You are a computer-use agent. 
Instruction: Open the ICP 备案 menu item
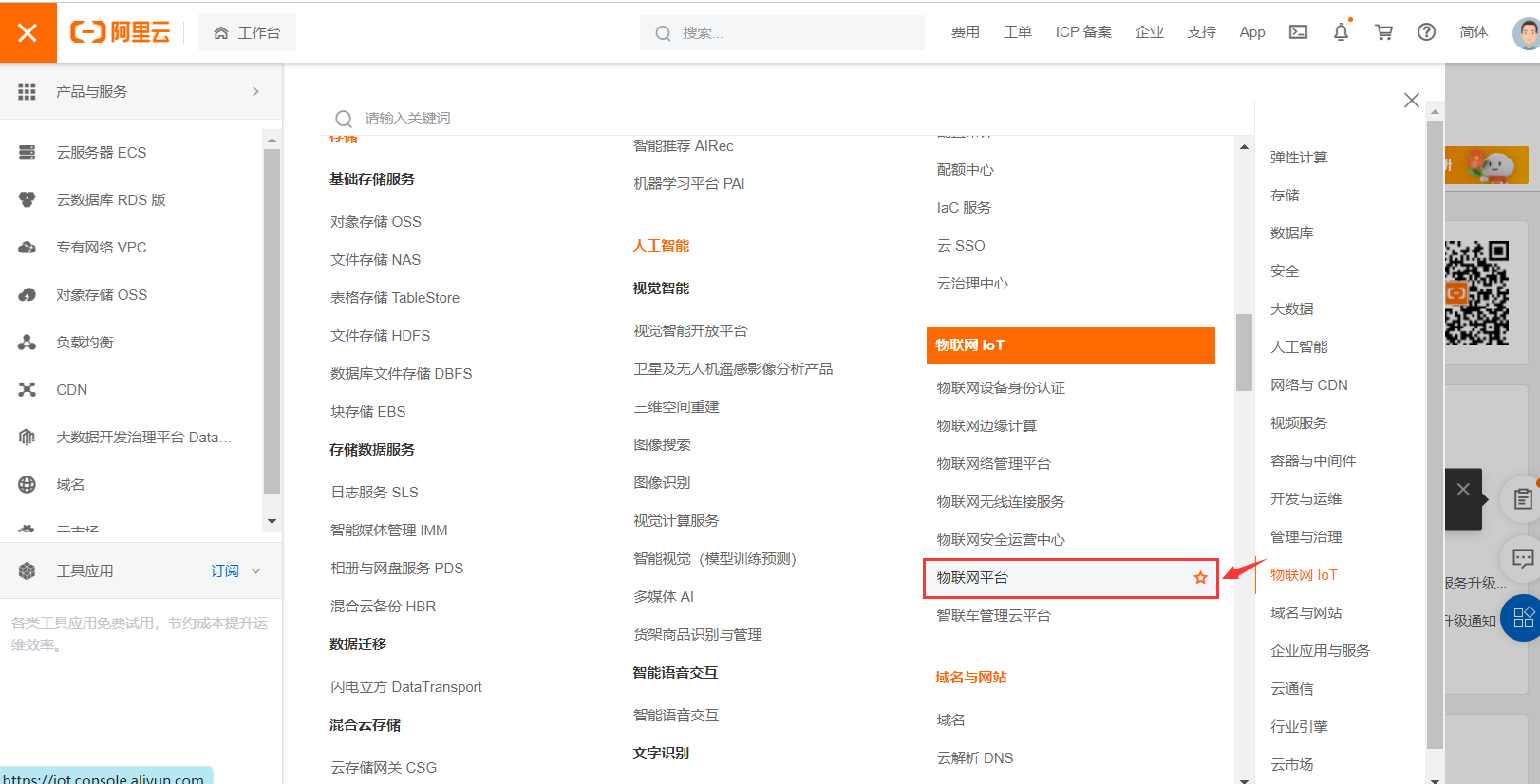(x=1082, y=32)
